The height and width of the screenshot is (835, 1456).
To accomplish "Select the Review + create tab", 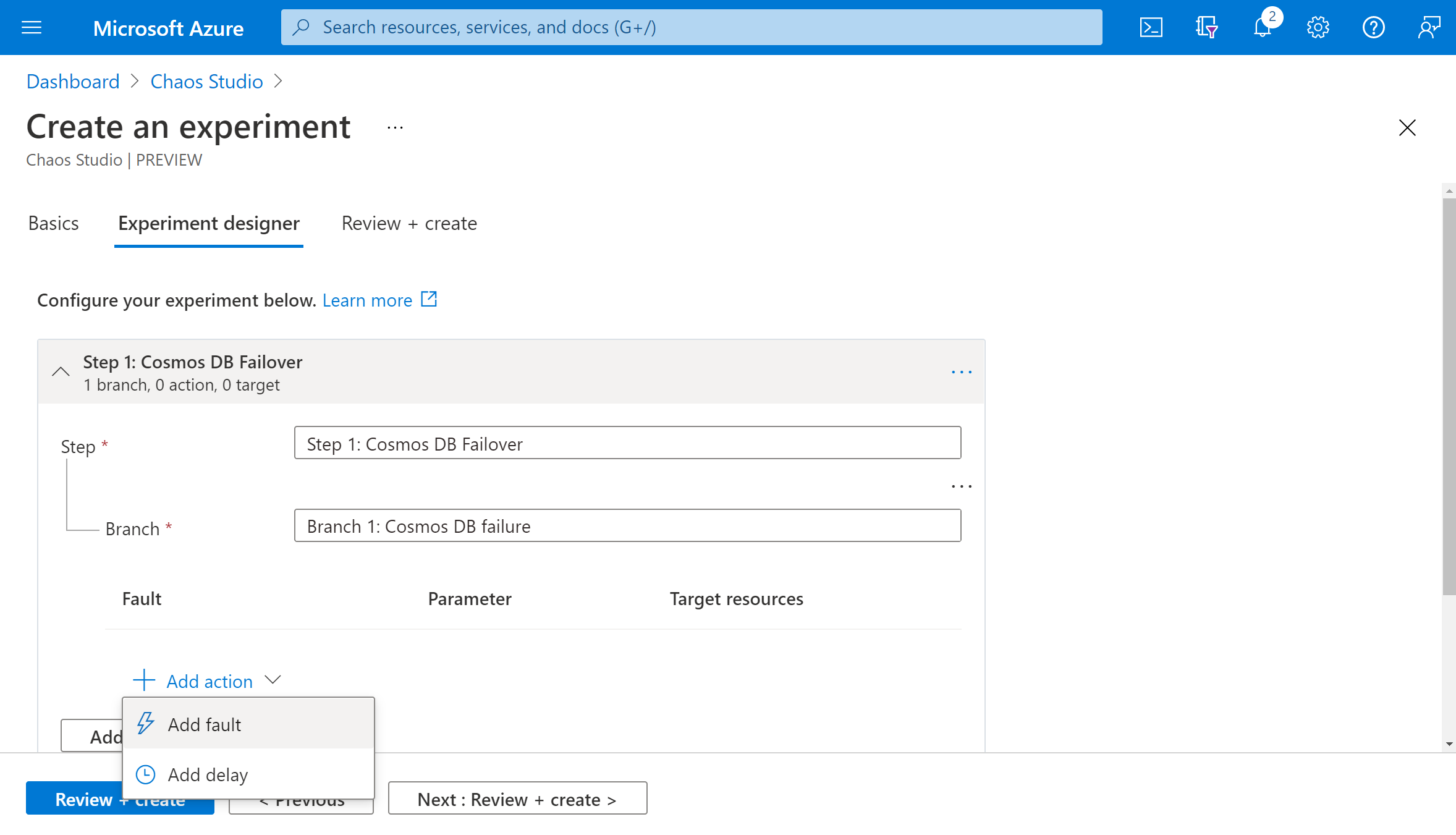I will 409,222.
